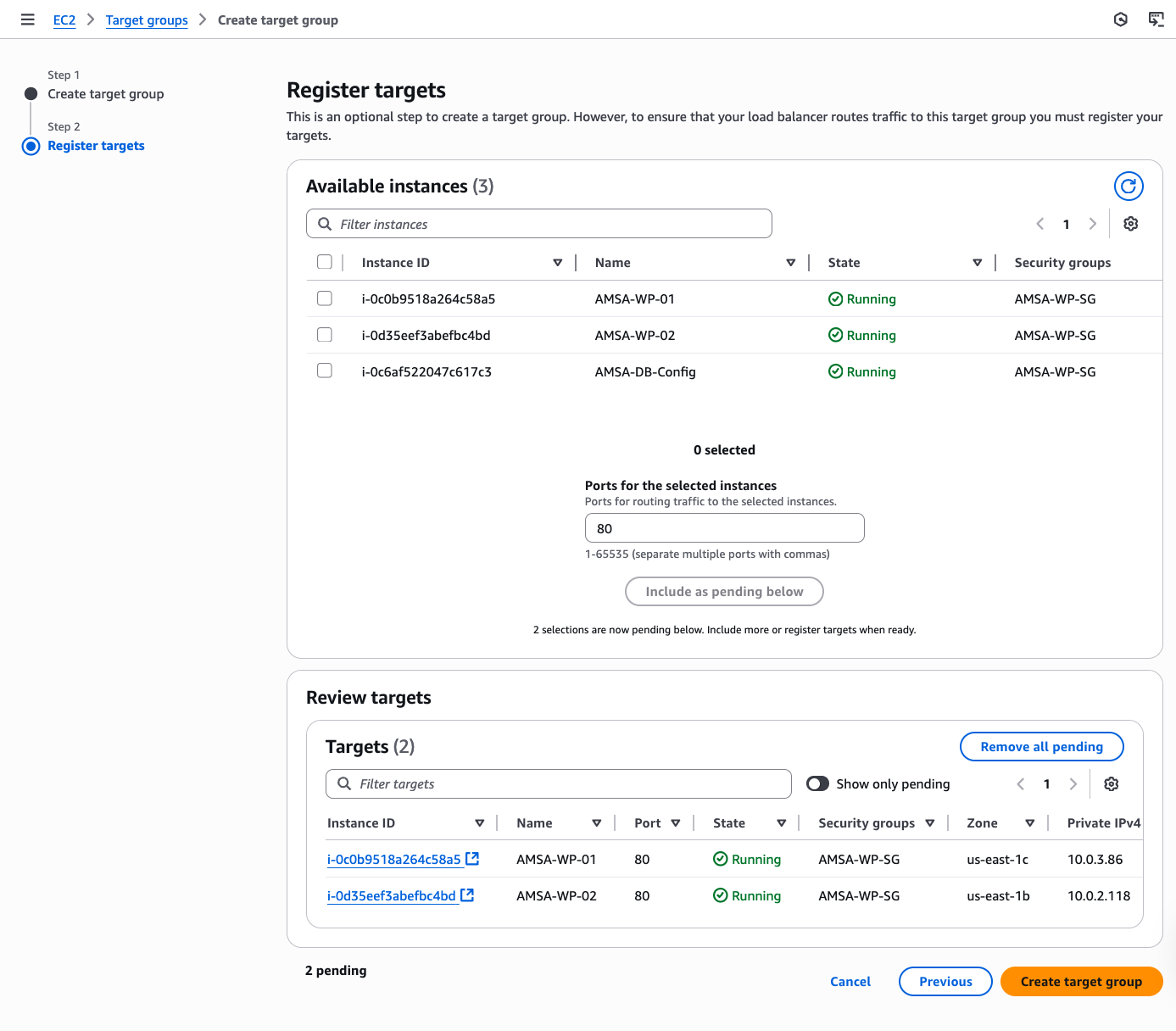Click Create target group orange button
Viewport: 1176px width, 1031px height.
point(1081,982)
